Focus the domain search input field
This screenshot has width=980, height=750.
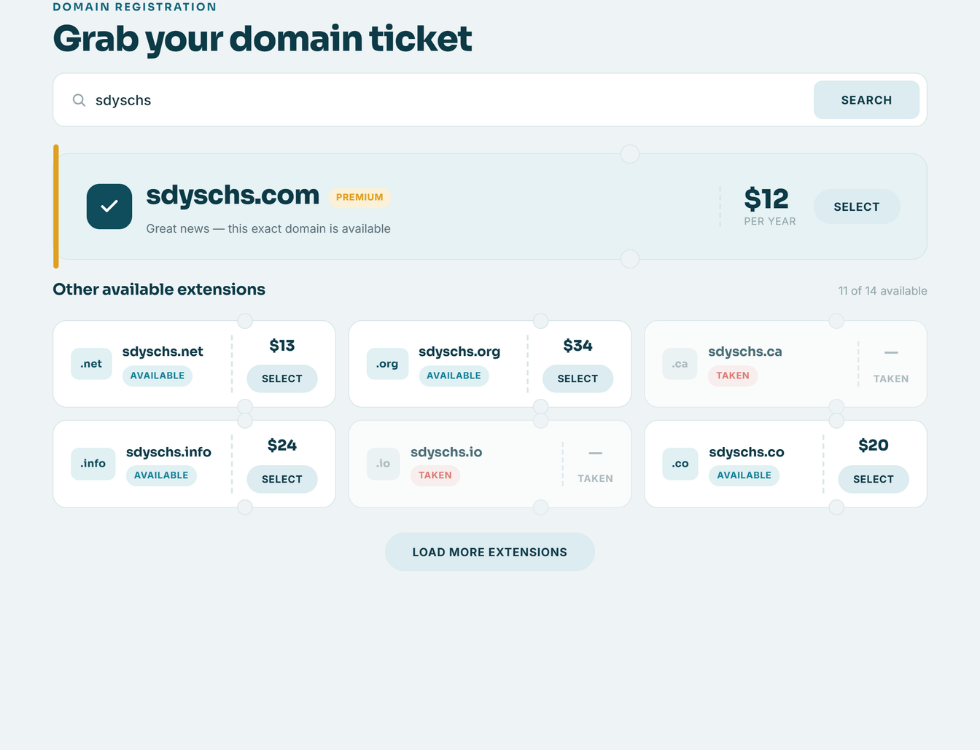pos(450,100)
